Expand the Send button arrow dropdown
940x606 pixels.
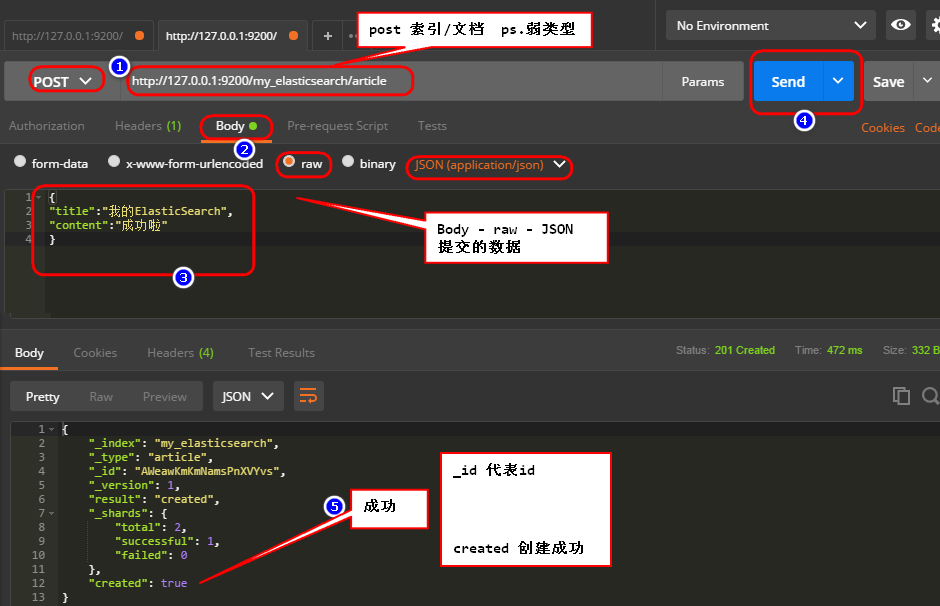(x=838, y=81)
